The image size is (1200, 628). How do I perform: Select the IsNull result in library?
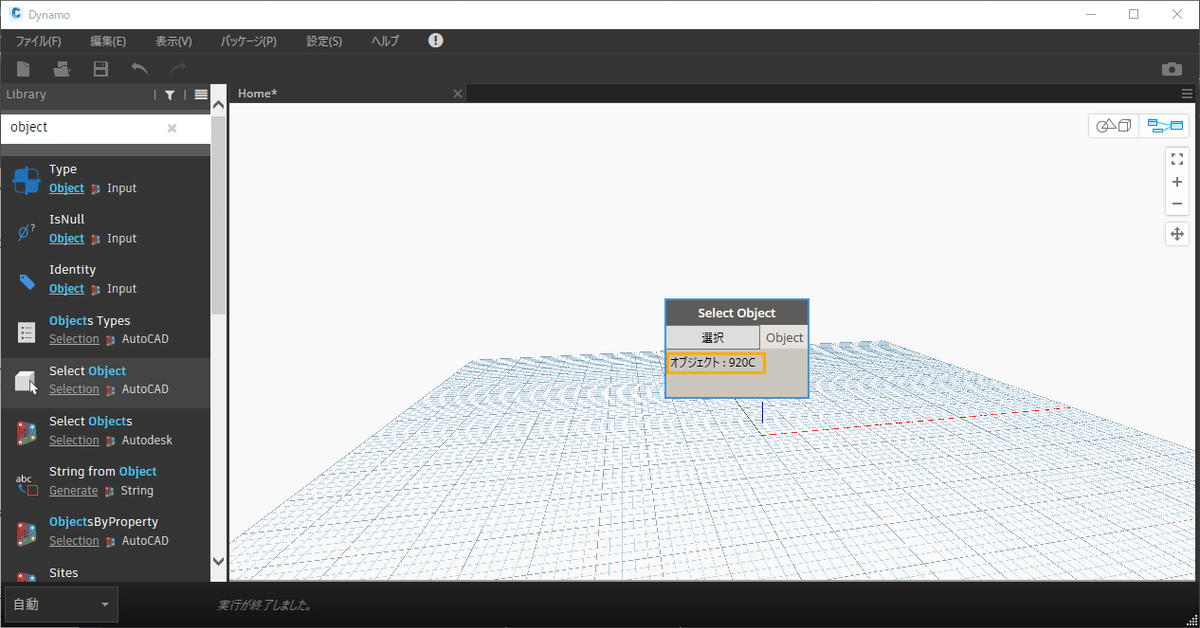coord(105,230)
